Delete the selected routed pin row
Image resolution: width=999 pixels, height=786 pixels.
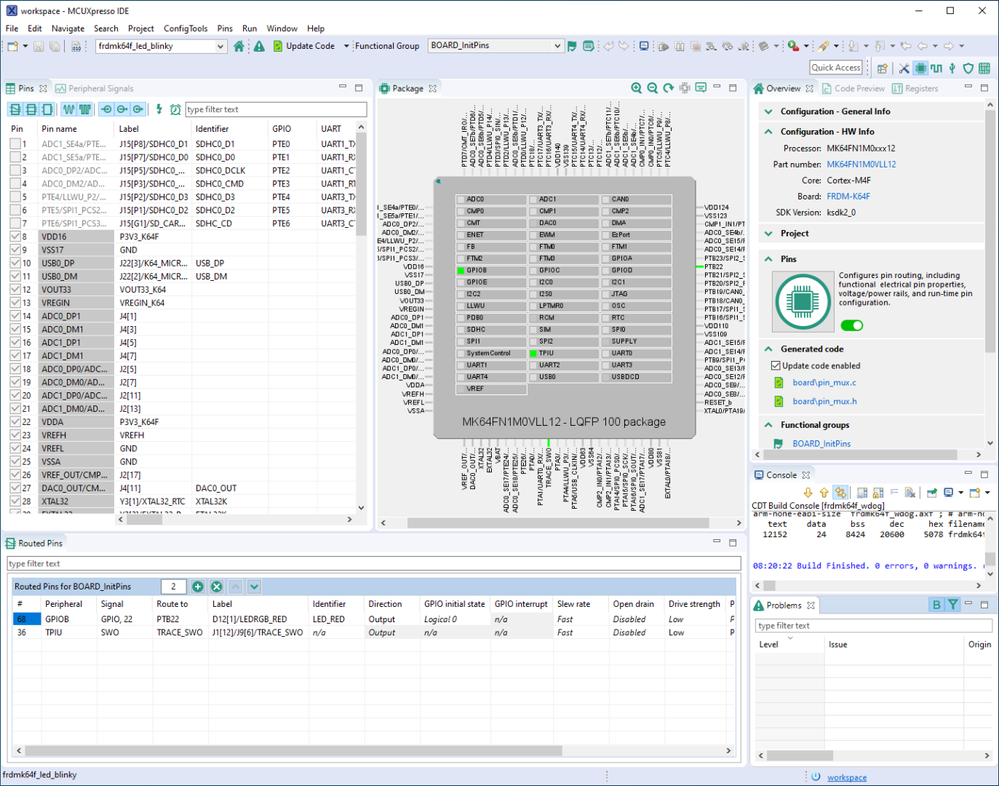tap(216, 587)
